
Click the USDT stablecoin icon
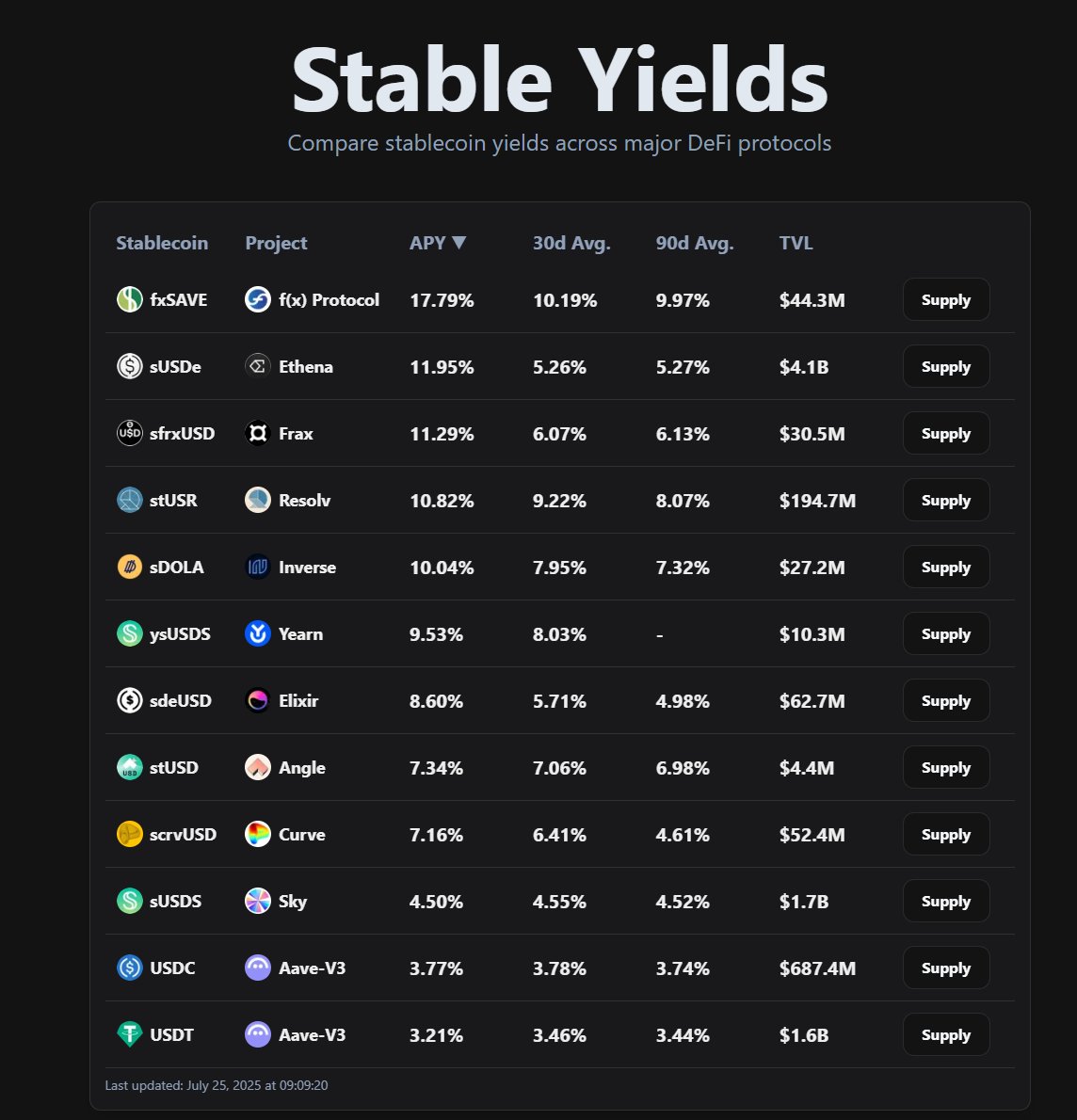129,1034
